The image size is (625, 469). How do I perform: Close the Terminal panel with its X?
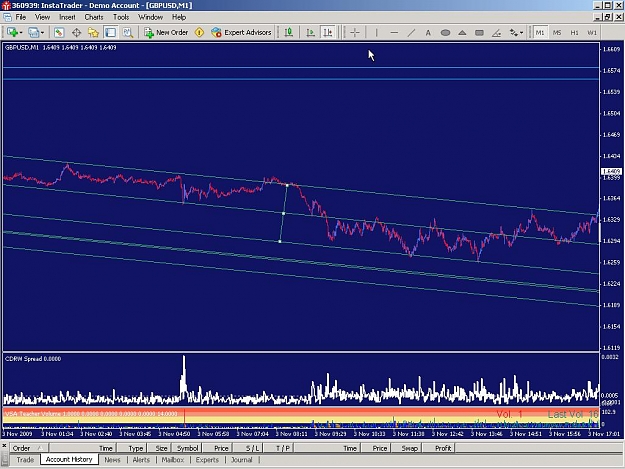(x=4, y=445)
